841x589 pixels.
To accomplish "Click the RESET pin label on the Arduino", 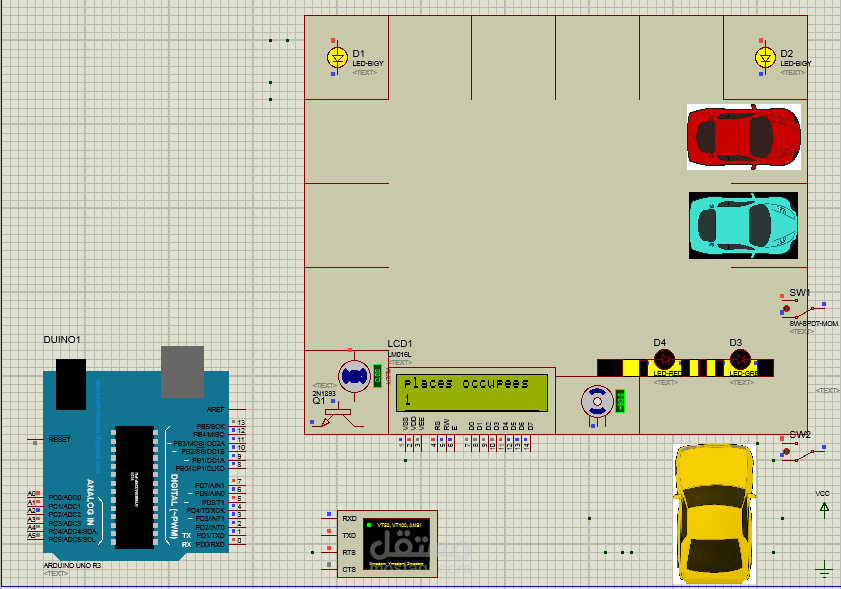I will pyautogui.click(x=60, y=437).
